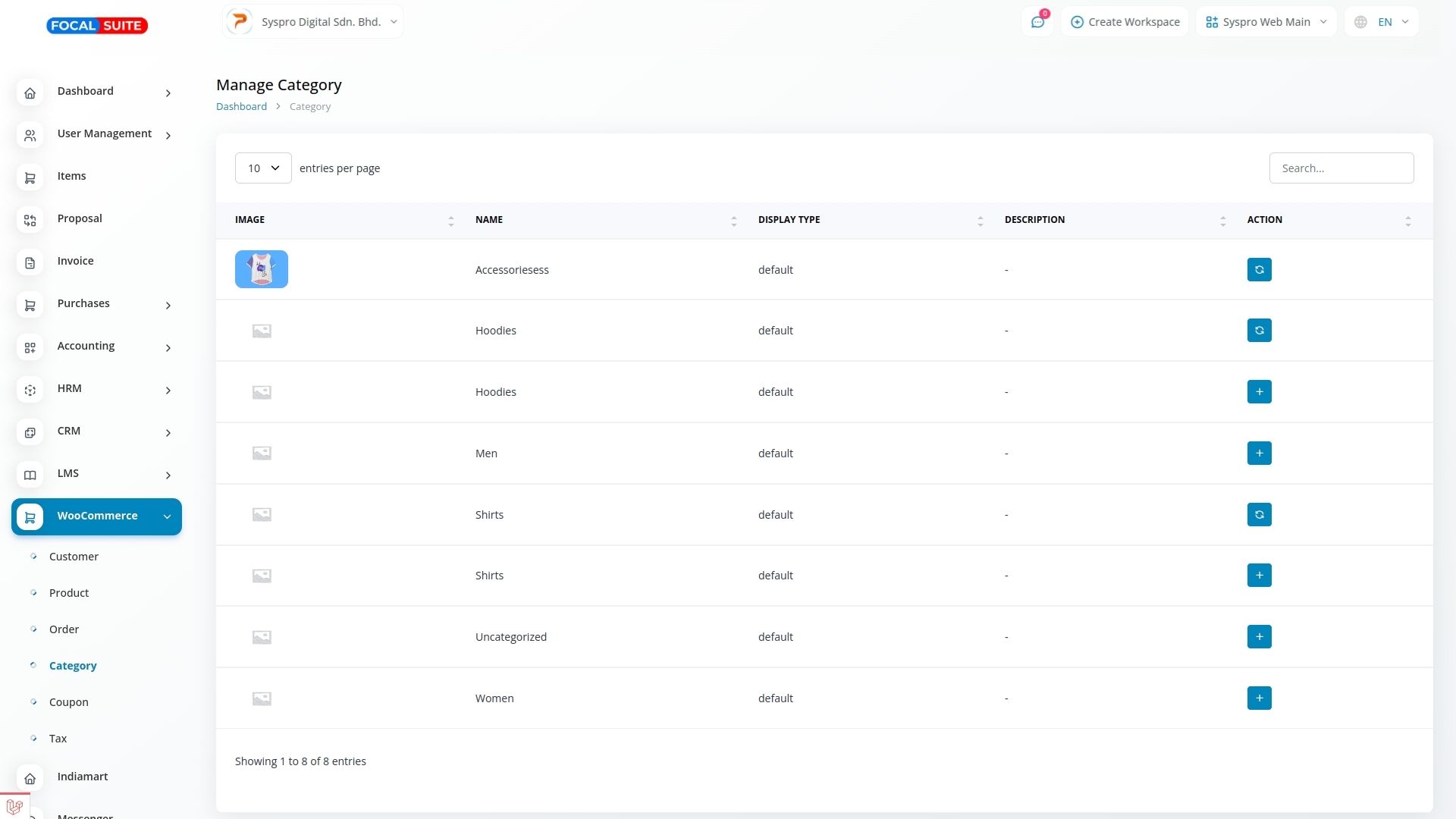1456x819 pixels.
Task: Click the Create Workspace button
Action: click(x=1125, y=22)
